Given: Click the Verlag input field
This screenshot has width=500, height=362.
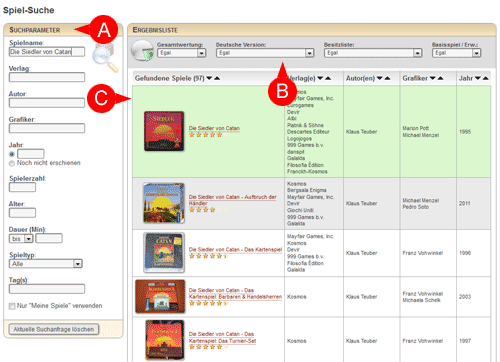Looking at the screenshot, I should 47,77.
